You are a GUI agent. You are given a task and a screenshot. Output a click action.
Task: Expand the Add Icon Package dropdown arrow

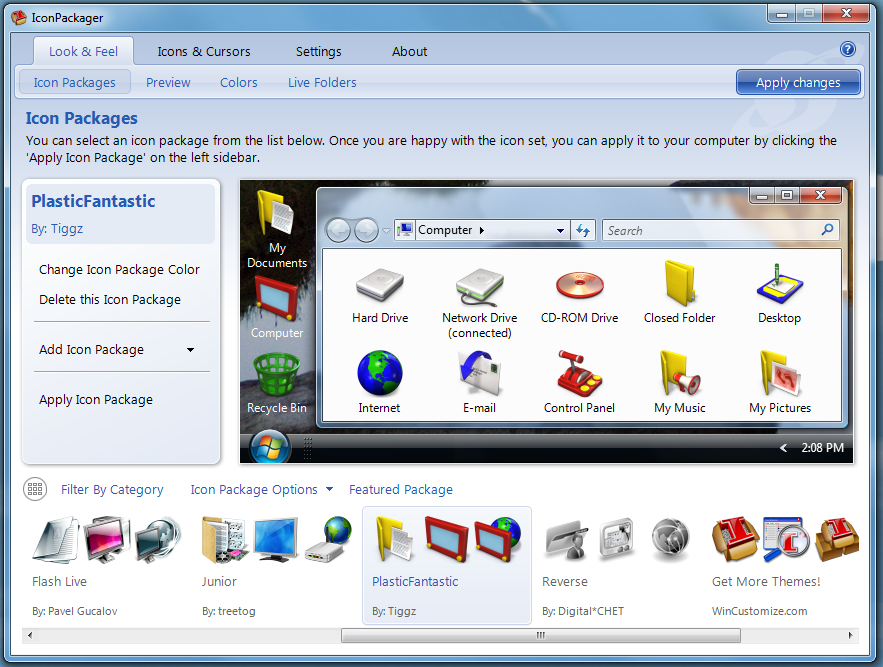pos(190,350)
